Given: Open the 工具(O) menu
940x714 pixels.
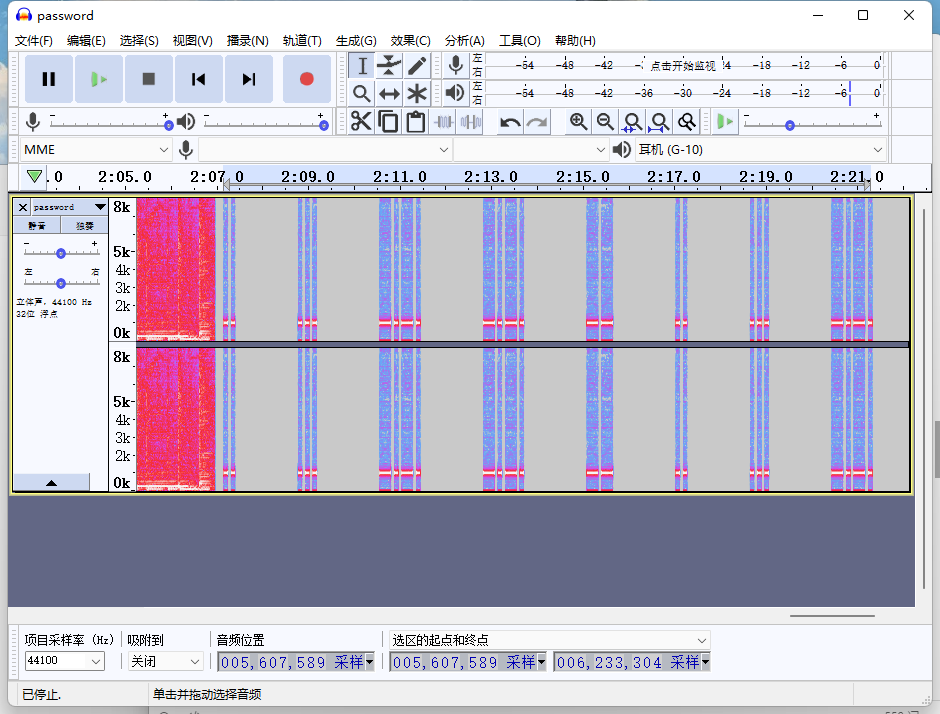Looking at the screenshot, I should [520, 41].
